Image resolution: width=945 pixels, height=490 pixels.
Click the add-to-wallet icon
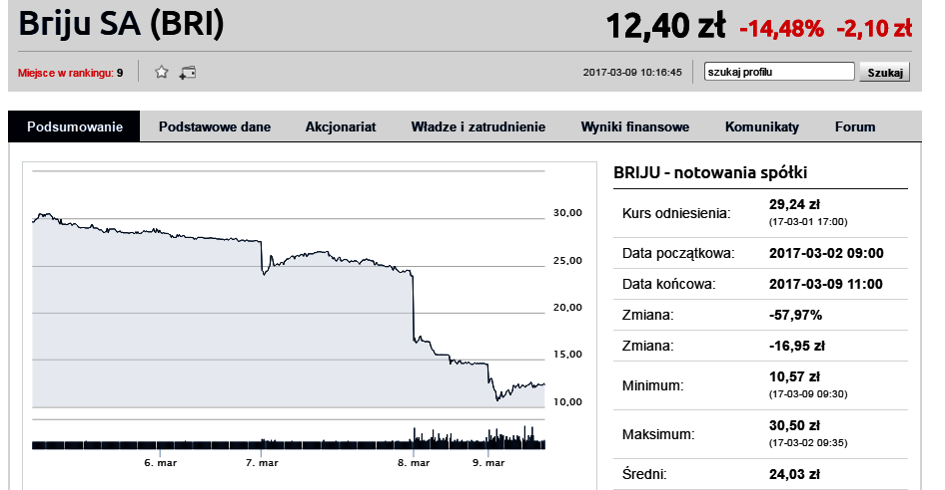click(x=188, y=72)
